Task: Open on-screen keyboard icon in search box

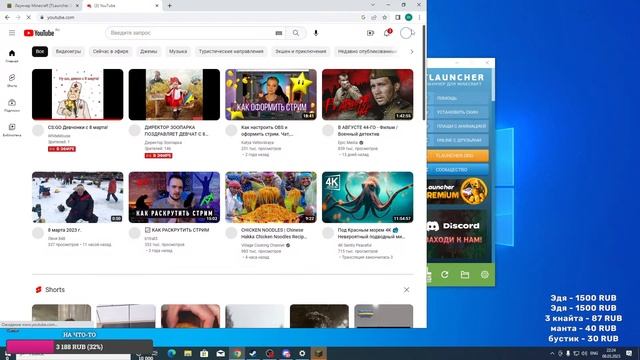Action: [279, 33]
